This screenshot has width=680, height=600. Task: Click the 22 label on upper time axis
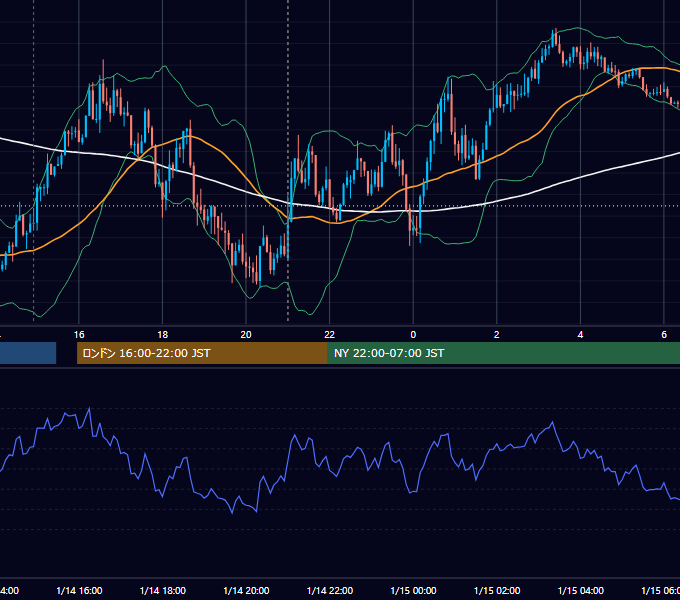point(330,335)
